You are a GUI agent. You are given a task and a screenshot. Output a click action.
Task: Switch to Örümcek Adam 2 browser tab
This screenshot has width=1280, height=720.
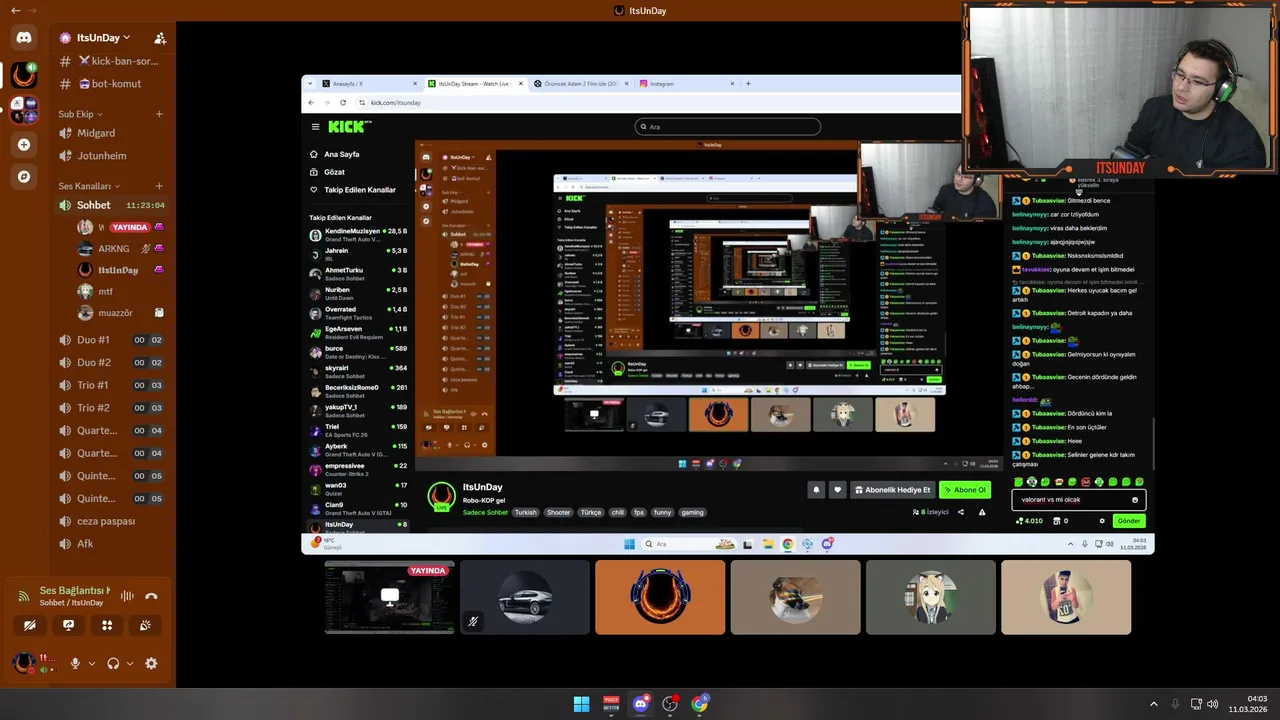coord(581,84)
